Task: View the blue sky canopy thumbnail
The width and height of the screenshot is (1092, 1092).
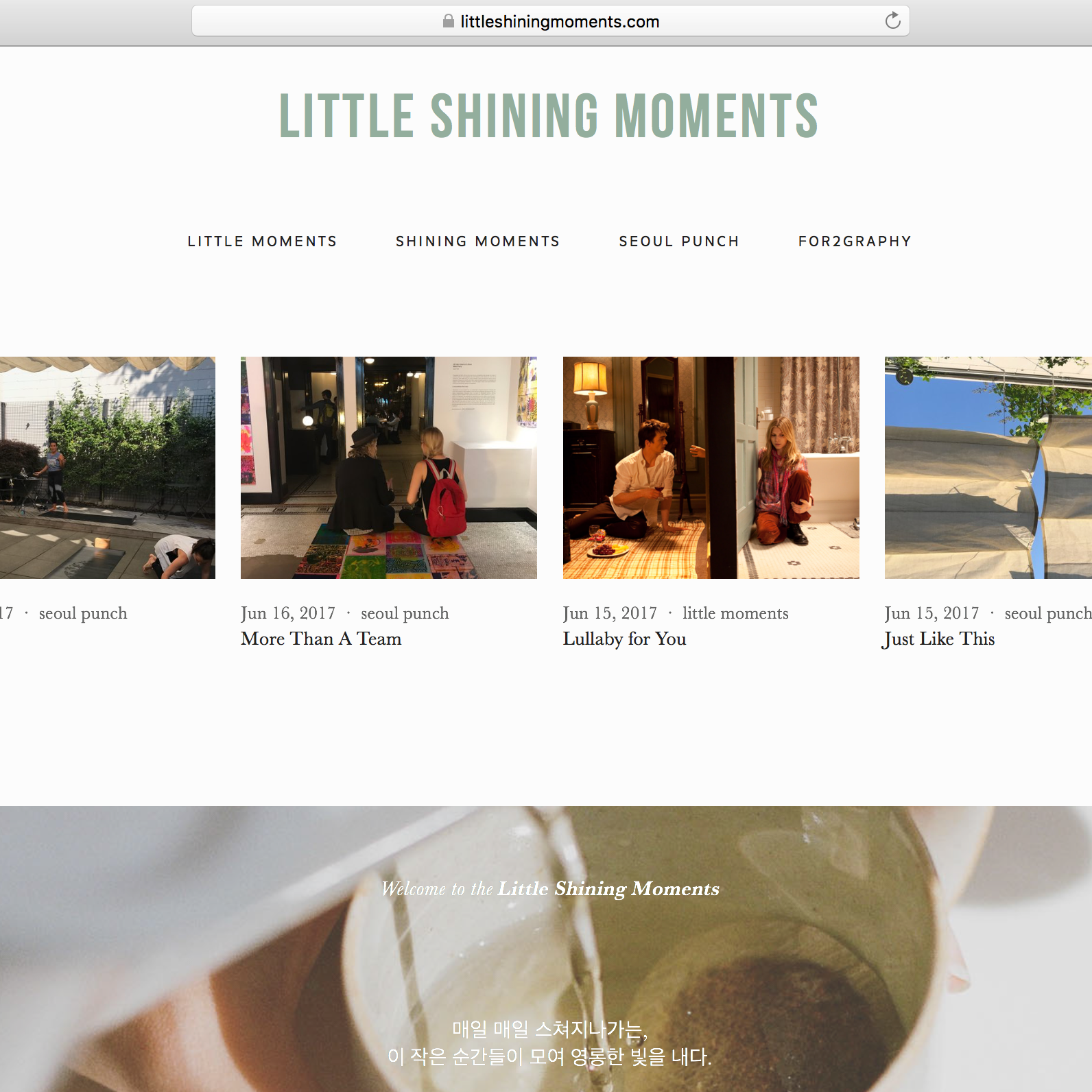Action: [x=988, y=468]
